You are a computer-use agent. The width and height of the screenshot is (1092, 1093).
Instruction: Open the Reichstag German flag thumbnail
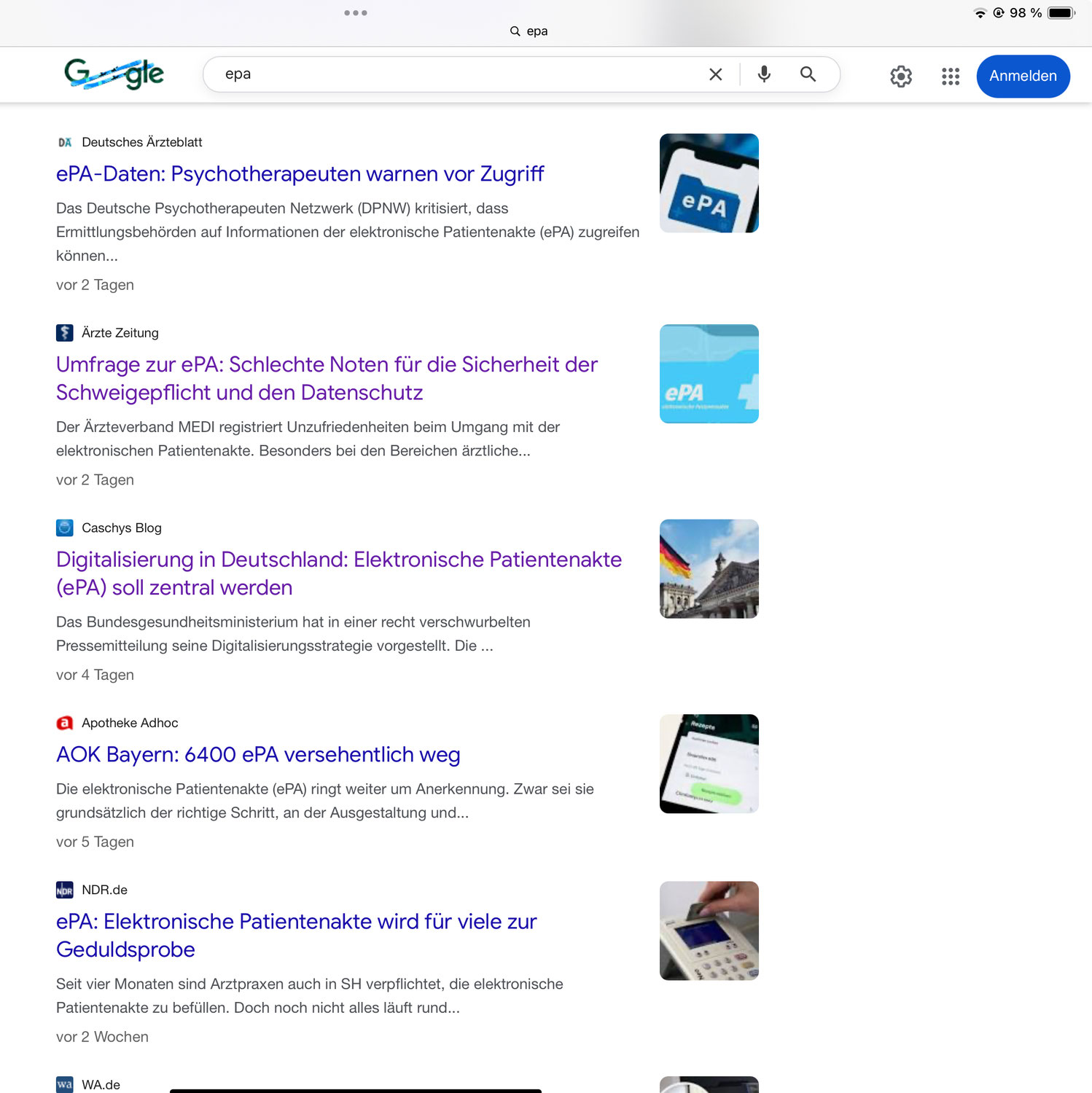(x=709, y=569)
